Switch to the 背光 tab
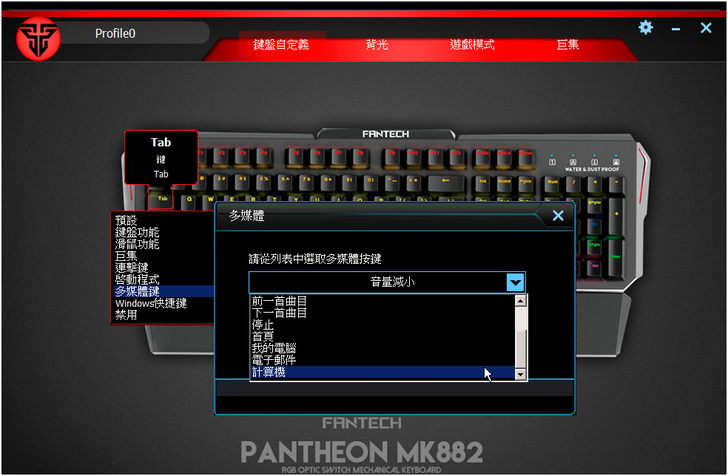The image size is (728, 476). 377,45
